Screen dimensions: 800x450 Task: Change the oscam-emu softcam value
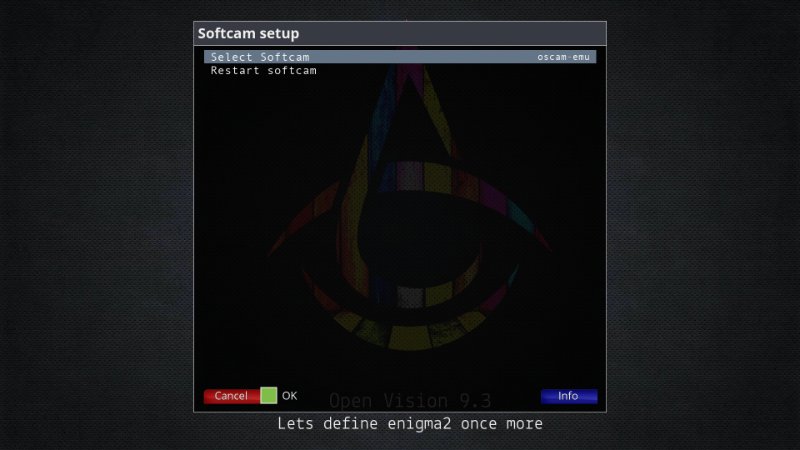pyautogui.click(x=564, y=57)
